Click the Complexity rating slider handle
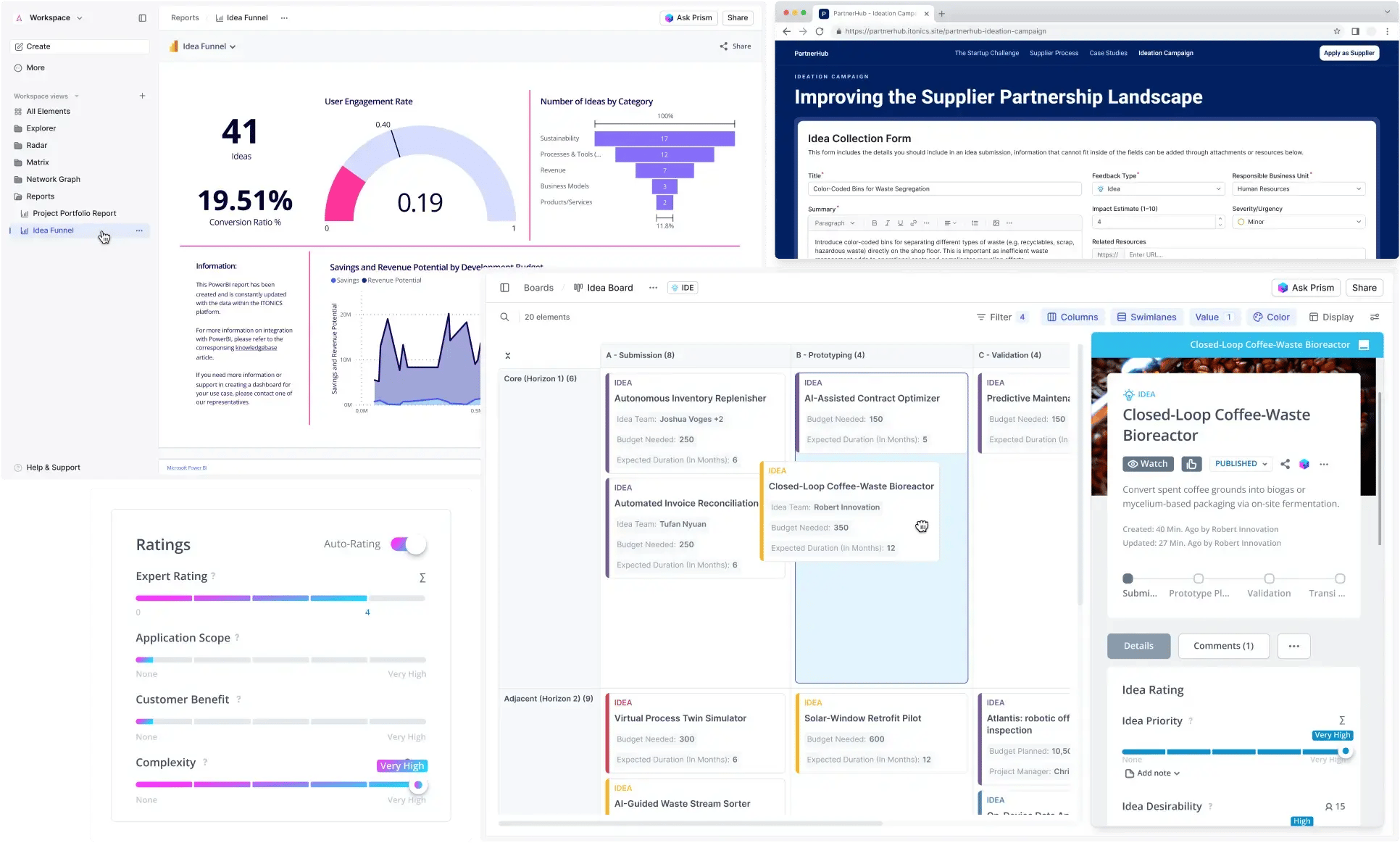This screenshot has width=1400, height=843. [x=418, y=785]
